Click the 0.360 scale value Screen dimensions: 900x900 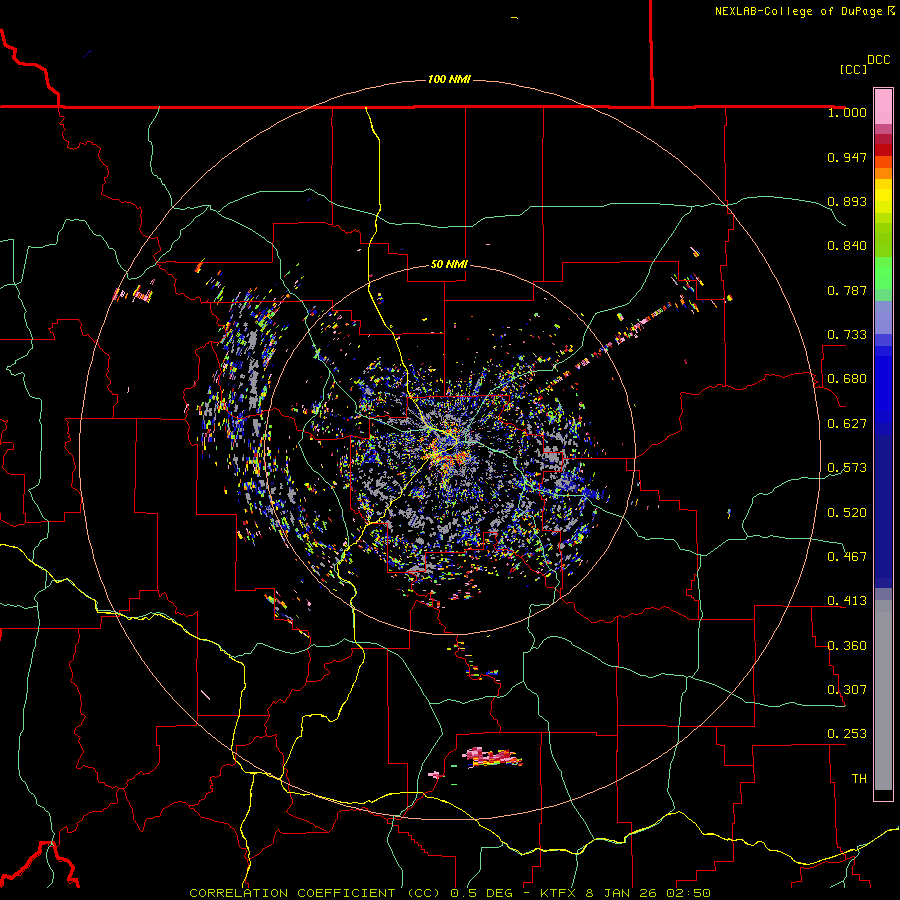click(847, 646)
